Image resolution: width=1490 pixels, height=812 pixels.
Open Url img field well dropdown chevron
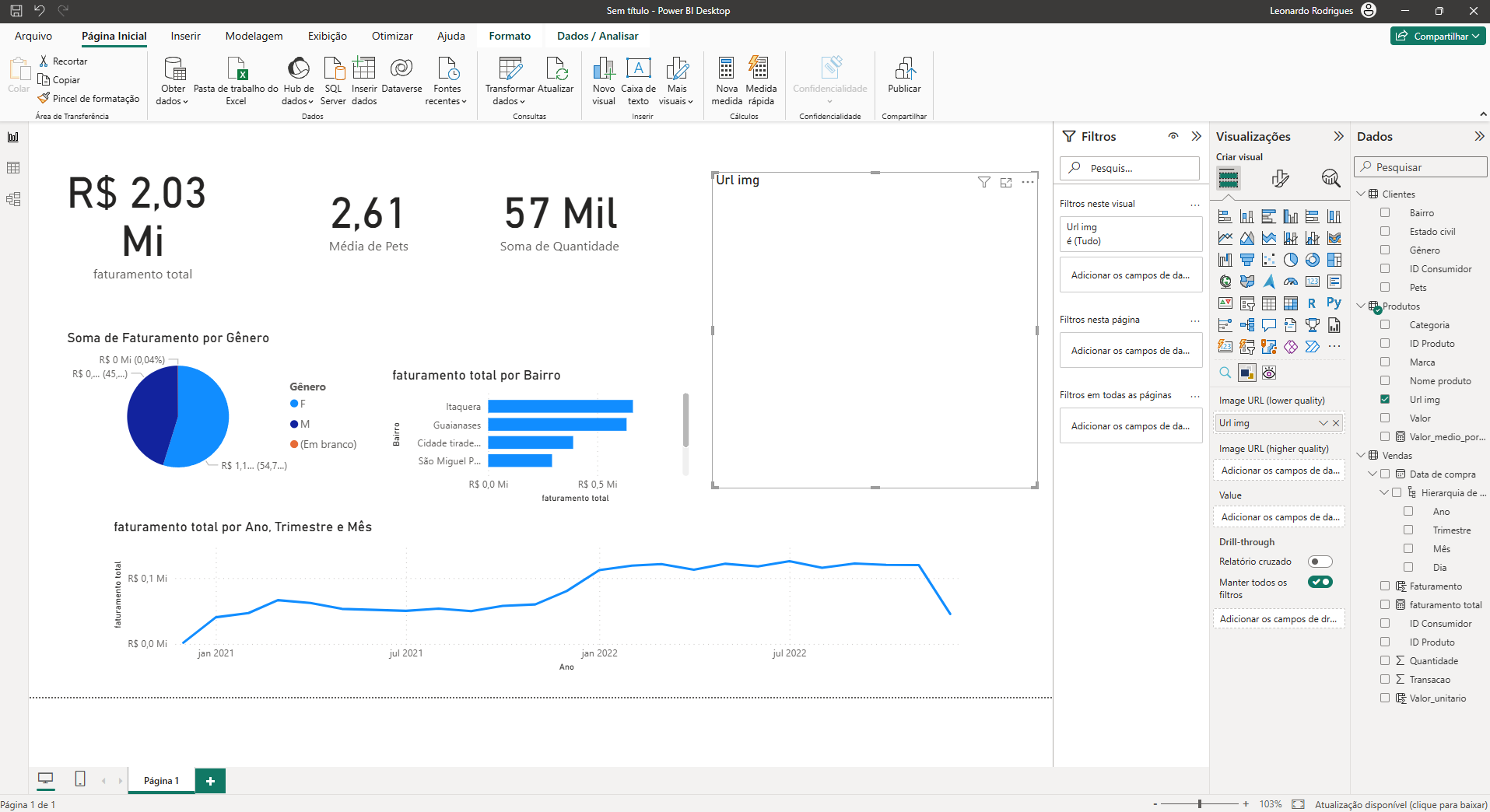(x=1323, y=423)
